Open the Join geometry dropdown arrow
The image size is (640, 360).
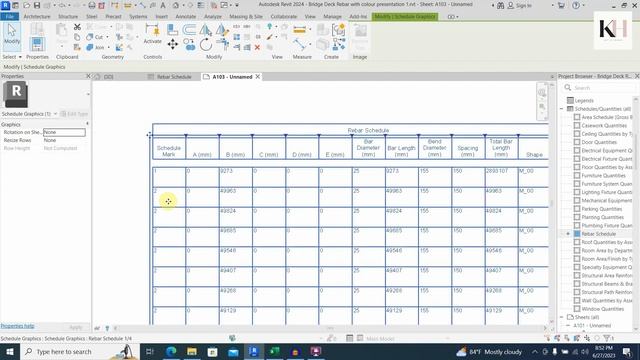109,47
